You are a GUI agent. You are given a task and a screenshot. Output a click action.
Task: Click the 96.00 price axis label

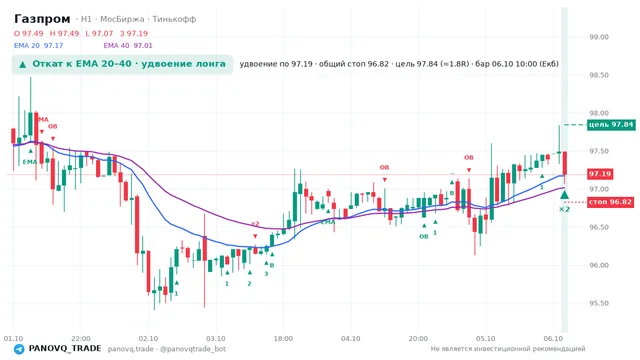coord(599,265)
